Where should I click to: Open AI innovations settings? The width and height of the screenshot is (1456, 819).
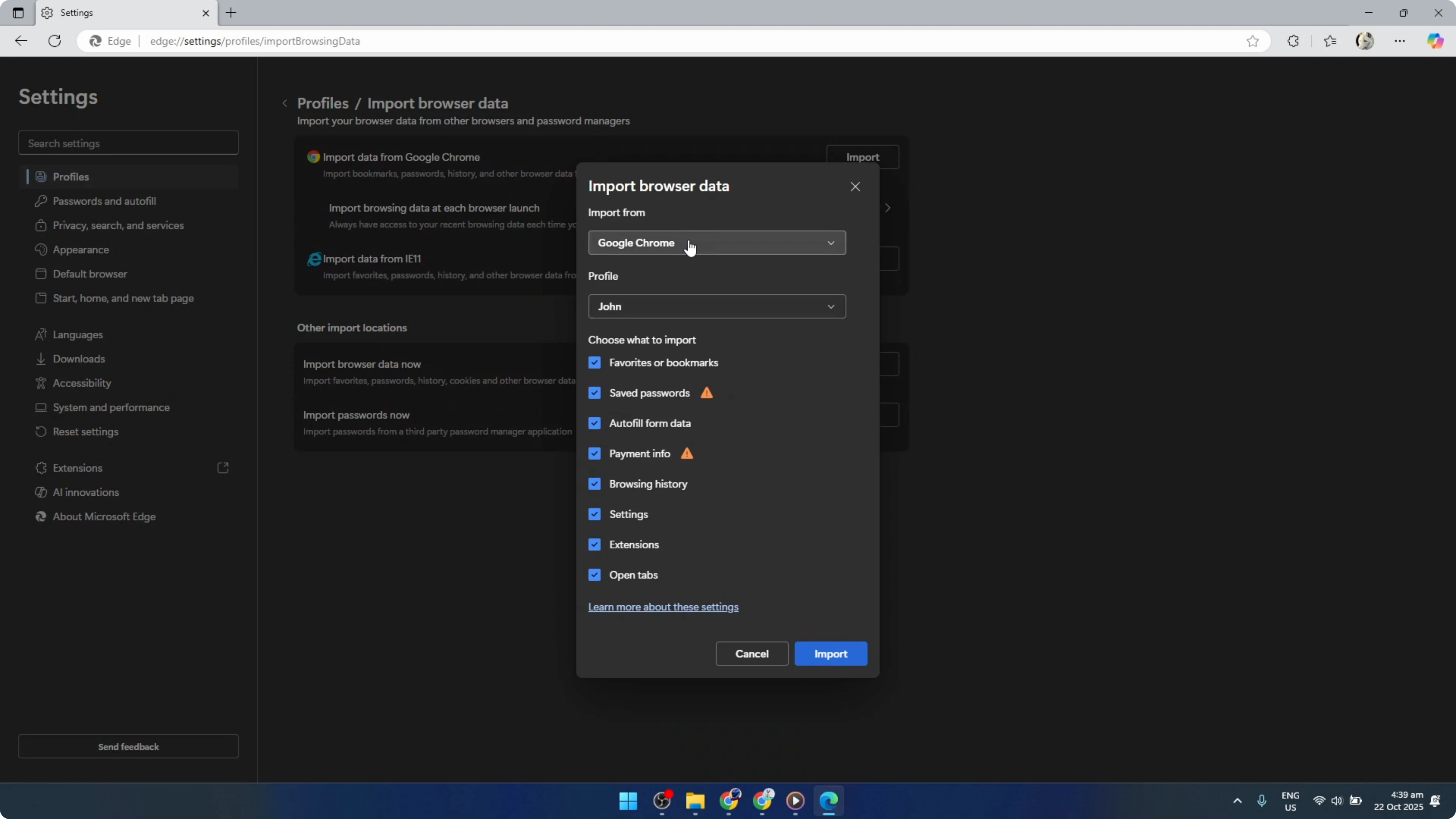(x=129, y=492)
